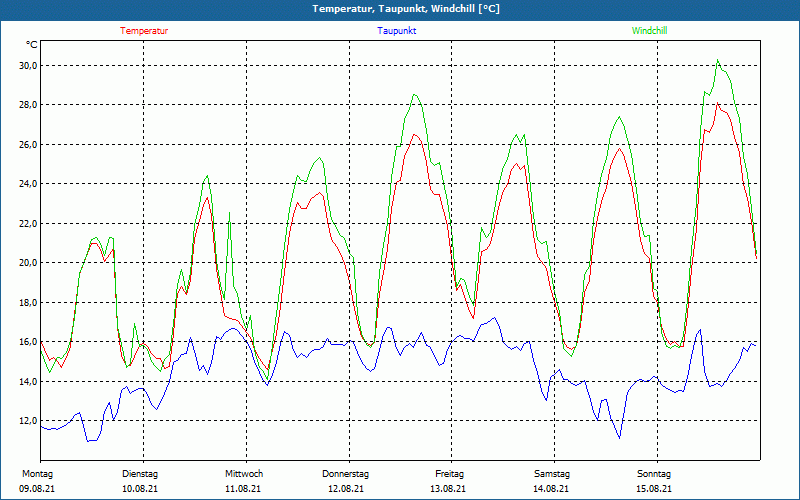Click the date 09.08.21
800x500 pixels.
click(37, 489)
